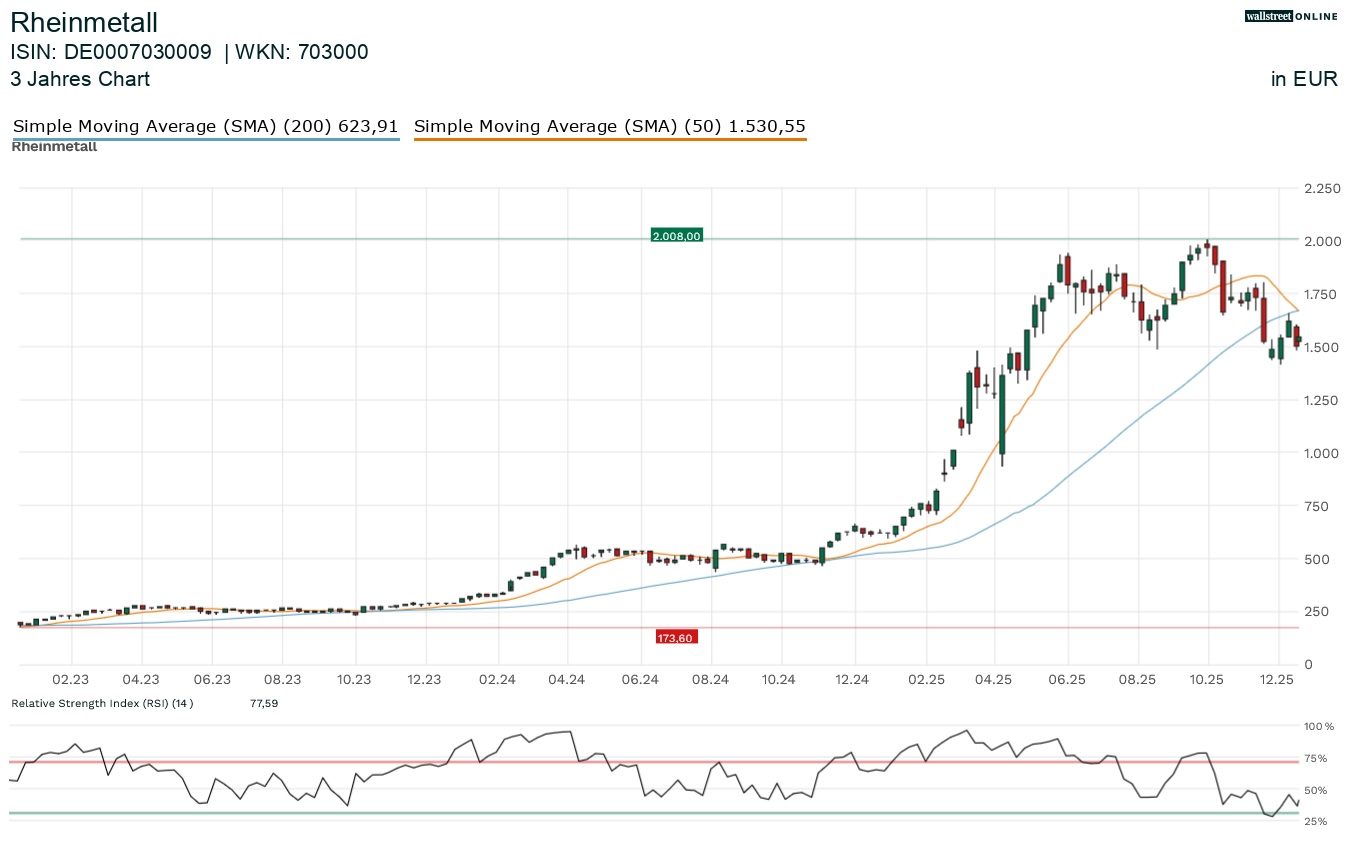
Task: Click the red 173,60 low price marker
Action: (677, 637)
